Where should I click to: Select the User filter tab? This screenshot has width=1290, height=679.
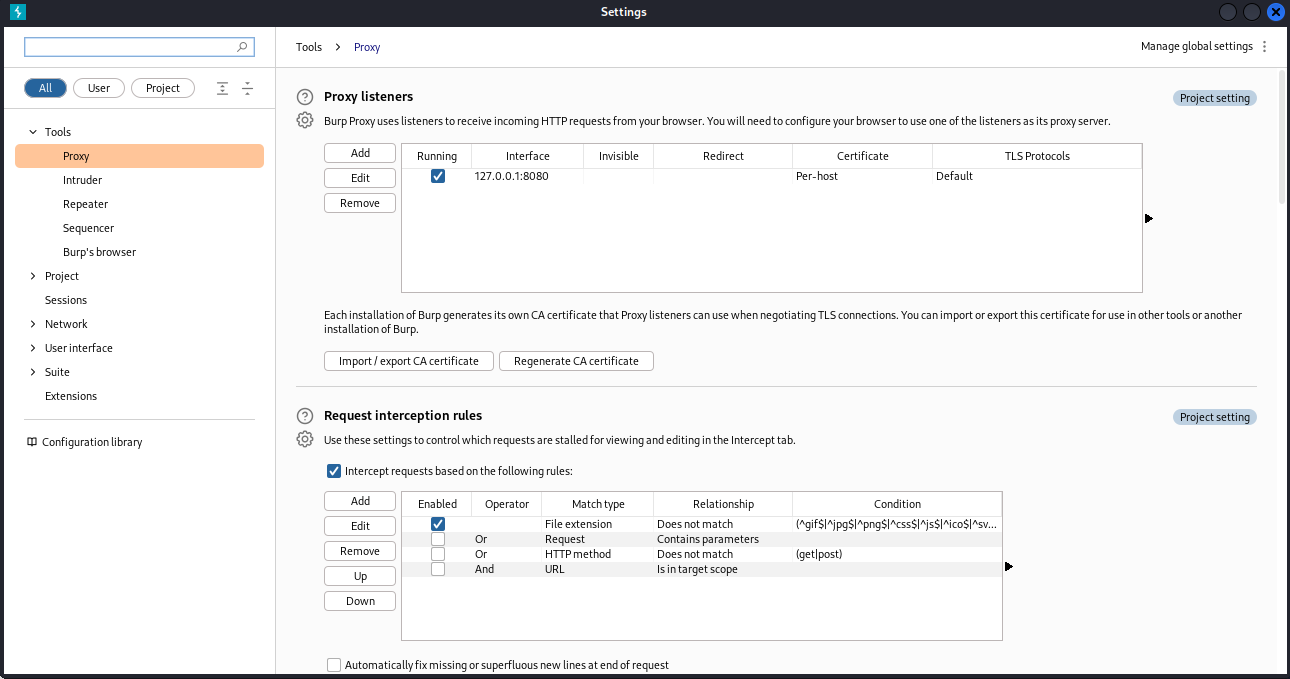99,88
